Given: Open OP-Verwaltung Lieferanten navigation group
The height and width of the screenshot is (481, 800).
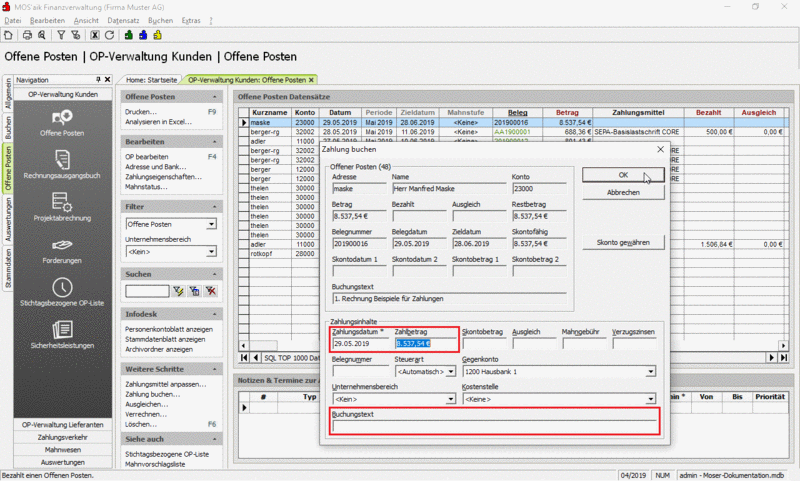Looking at the screenshot, I should coord(62,425).
